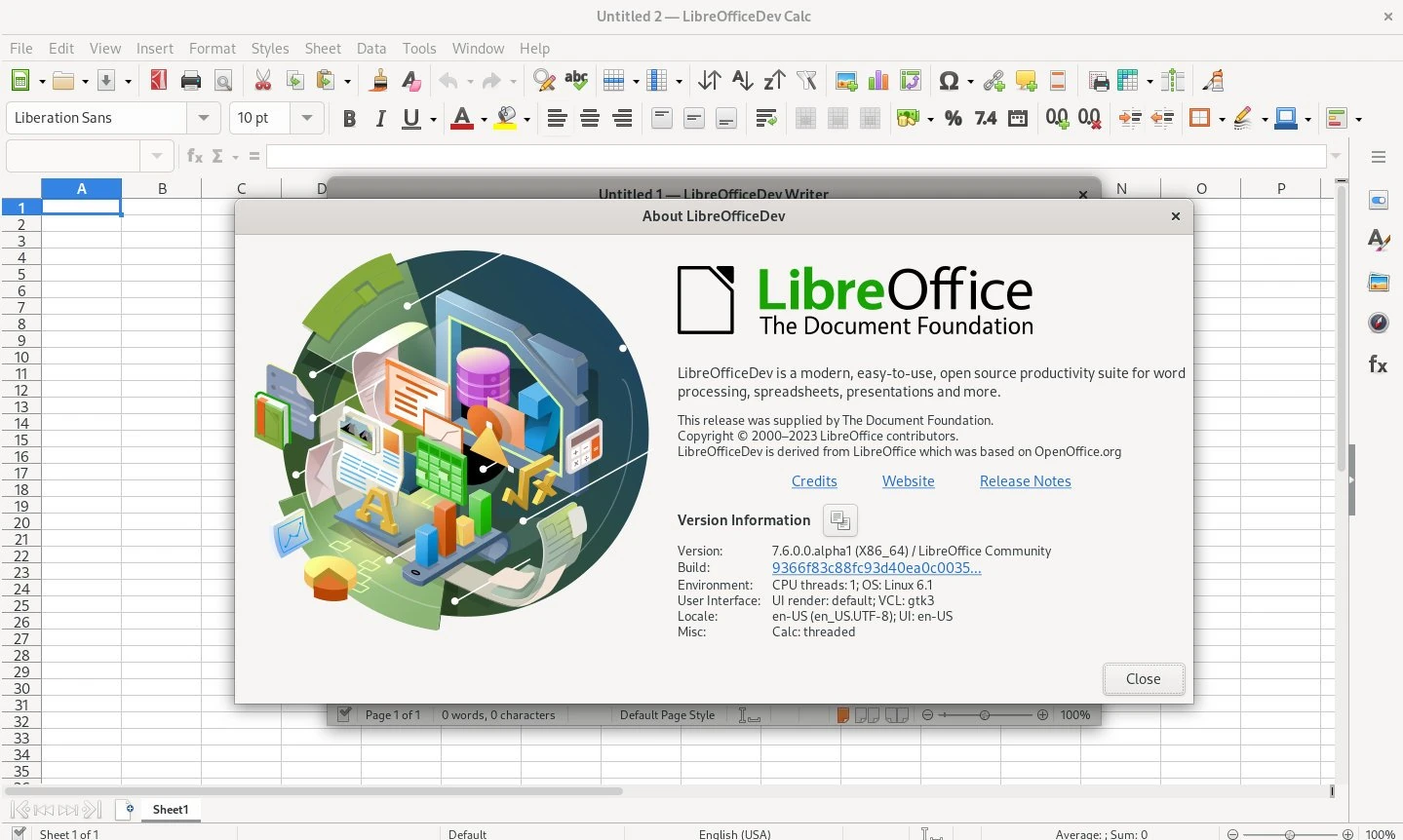Insert a chart using chart icon
Screen dimensions: 1403x840
(878, 81)
